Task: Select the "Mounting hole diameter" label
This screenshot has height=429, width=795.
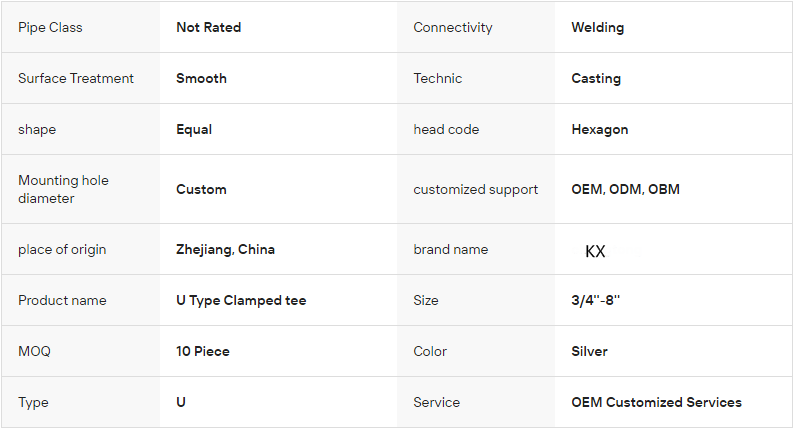Action: coord(63,189)
